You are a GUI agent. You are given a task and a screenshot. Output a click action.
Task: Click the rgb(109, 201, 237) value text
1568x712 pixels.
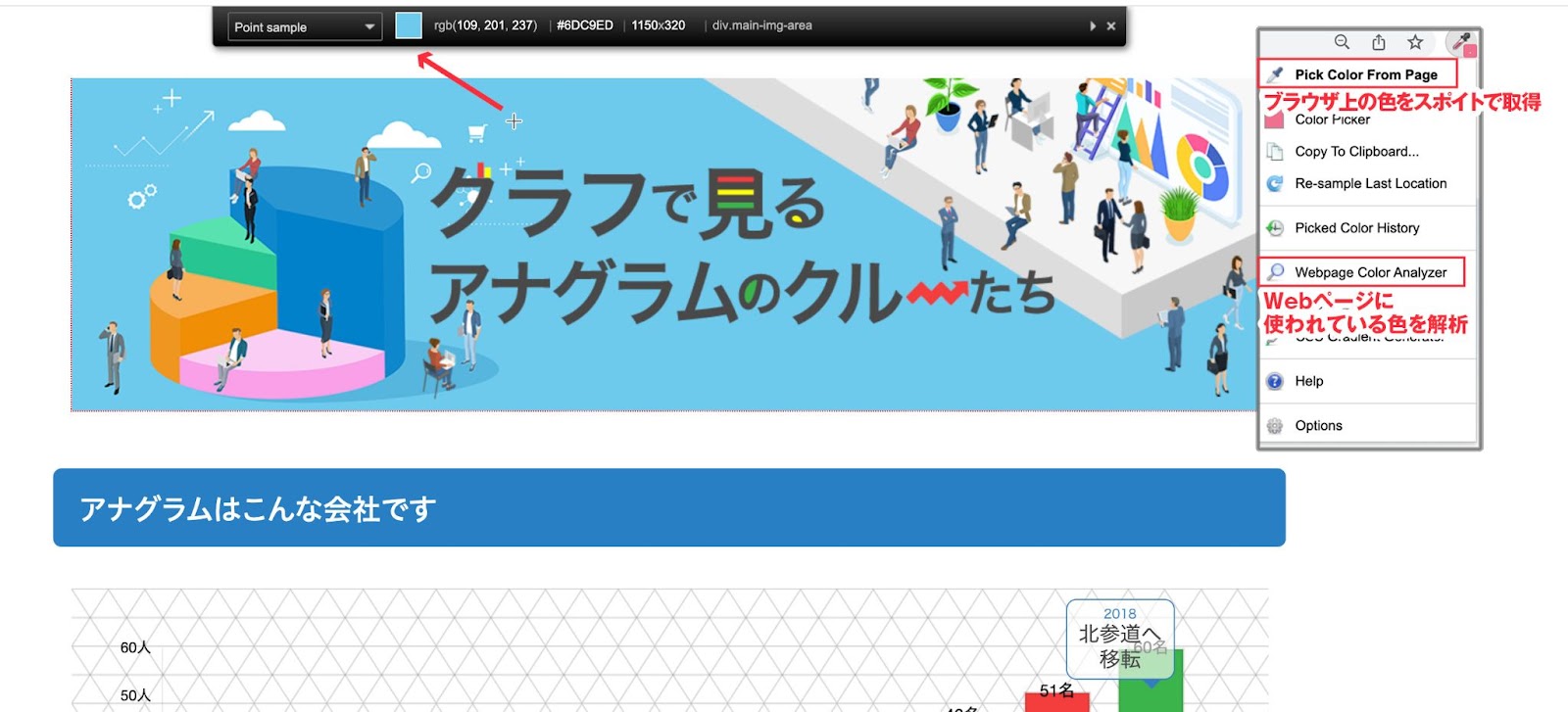click(485, 25)
